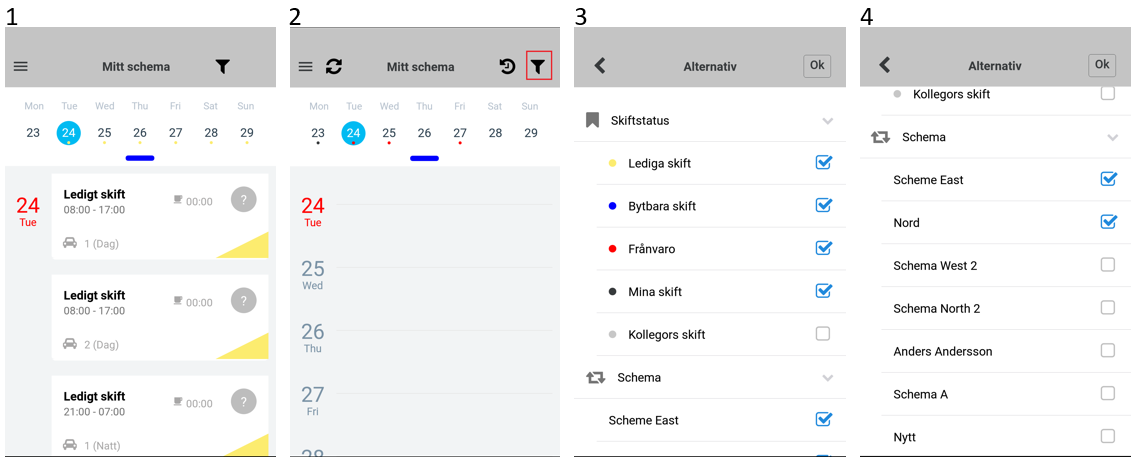Open hamburger menu in first schedule panel
The height and width of the screenshot is (459, 1137).
20,67
